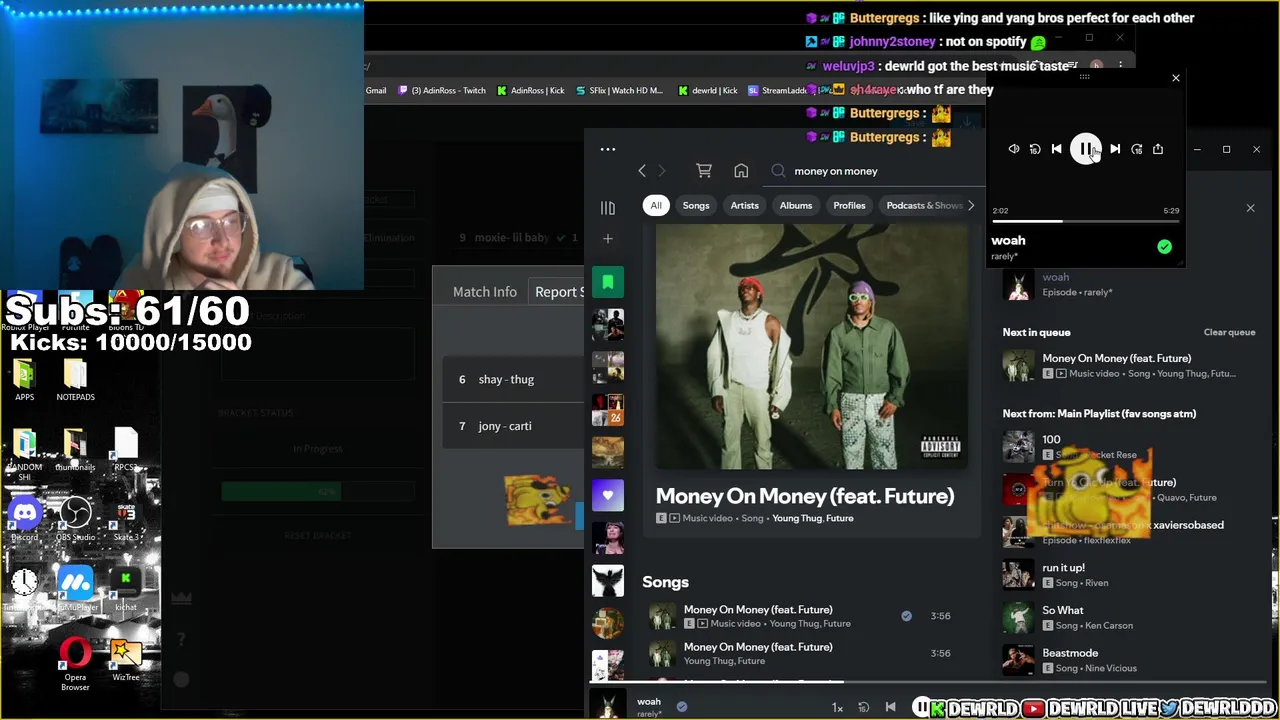This screenshot has width=1280, height=720.
Task: Toggle saved checkmark next to woah in the bottom bar
Action: click(681, 706)
